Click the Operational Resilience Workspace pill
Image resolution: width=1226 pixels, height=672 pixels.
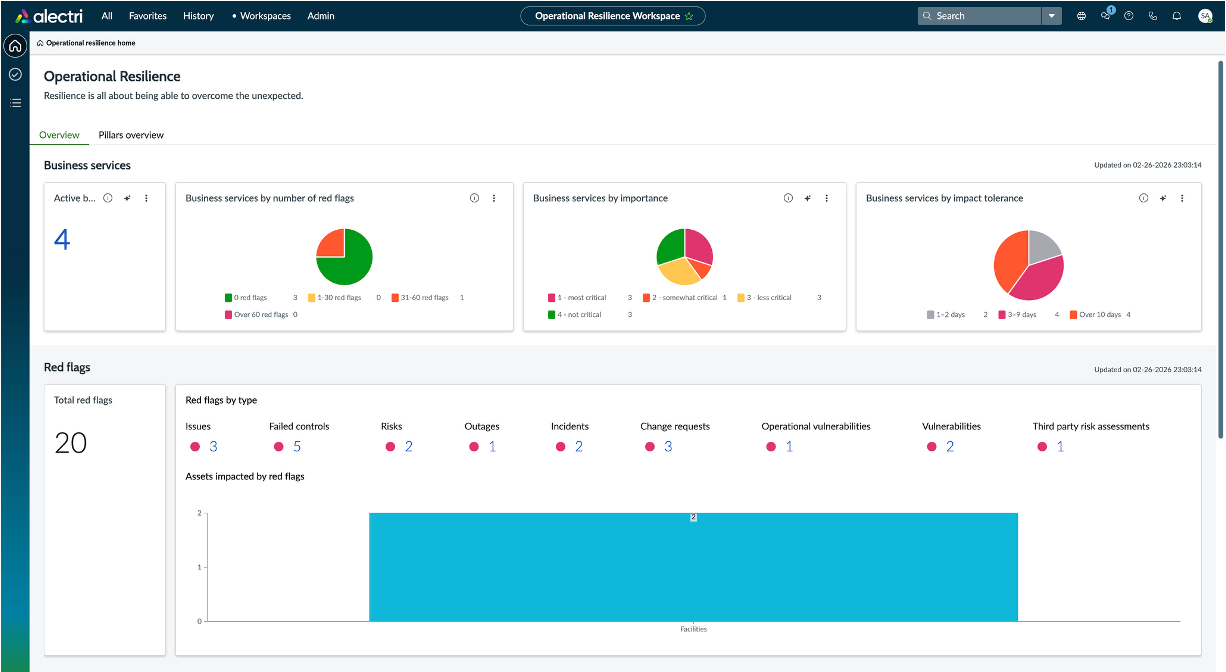tap(612, 16)
